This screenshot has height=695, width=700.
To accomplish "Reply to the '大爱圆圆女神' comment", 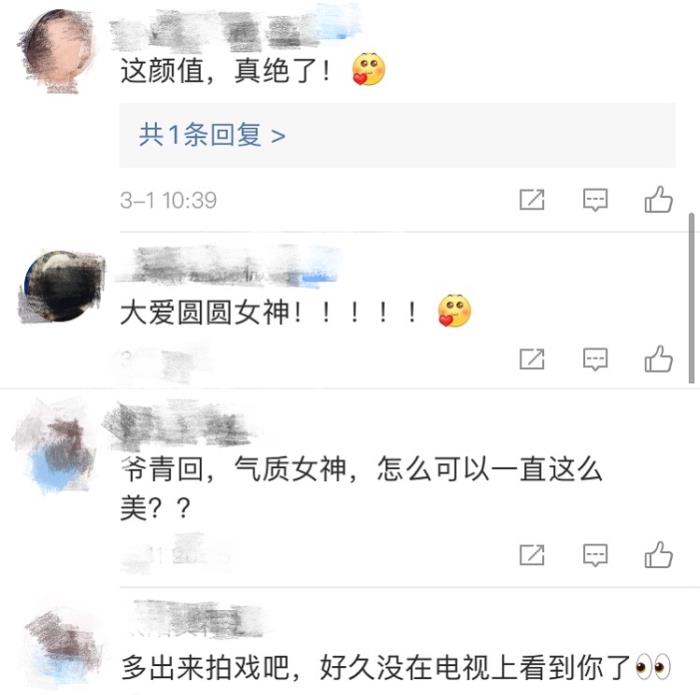I will point(595,359).
